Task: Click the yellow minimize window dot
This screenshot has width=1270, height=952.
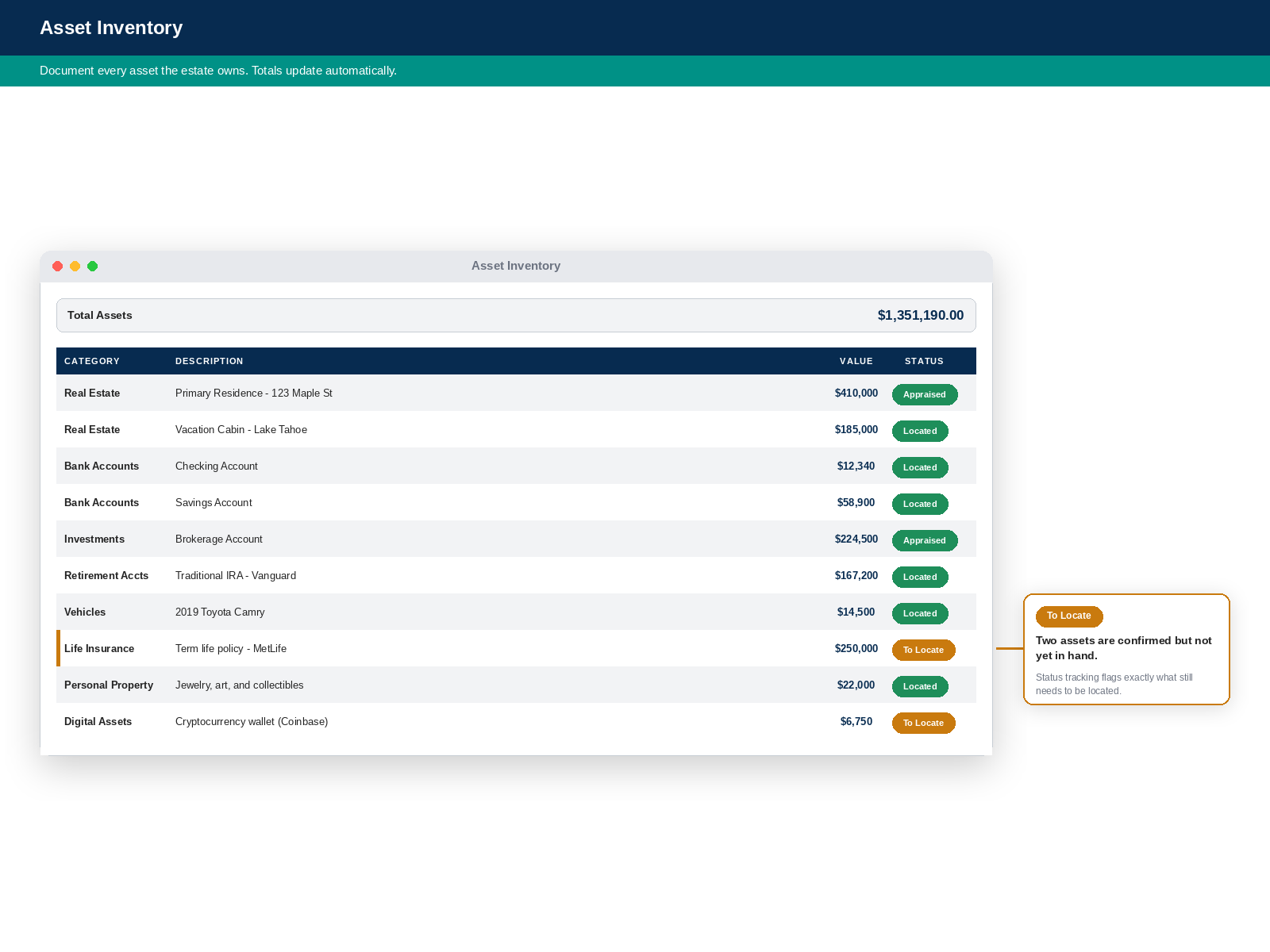Action: 75,267
